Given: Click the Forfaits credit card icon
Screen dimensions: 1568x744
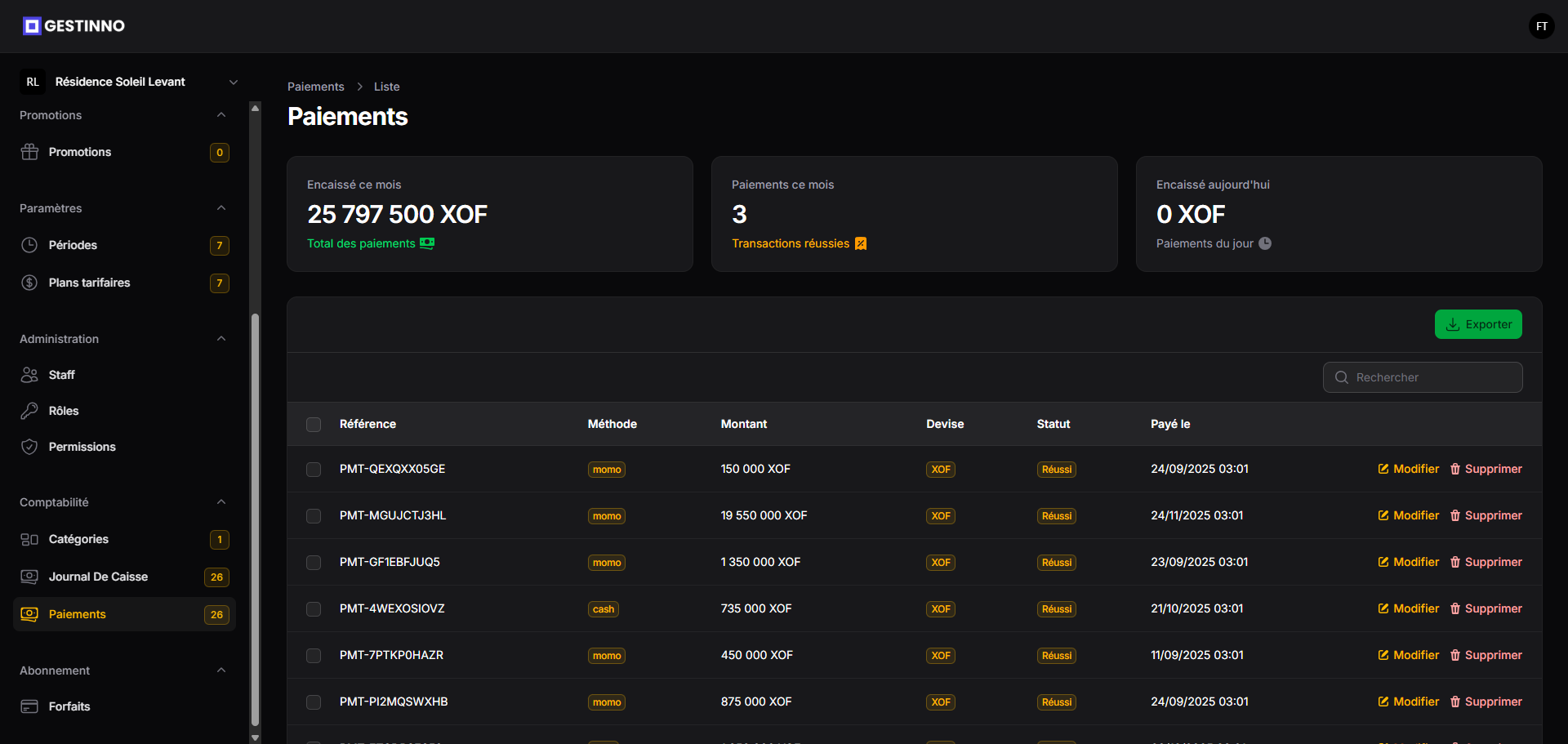Looking at the screenshot, I should pos(29,706).
